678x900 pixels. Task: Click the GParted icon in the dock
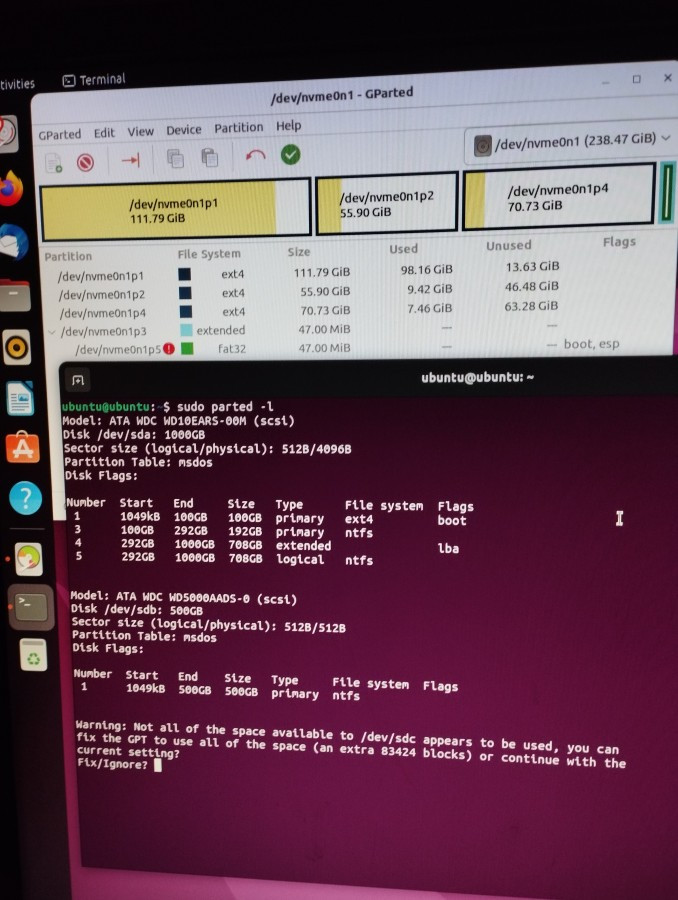(29, 558)
